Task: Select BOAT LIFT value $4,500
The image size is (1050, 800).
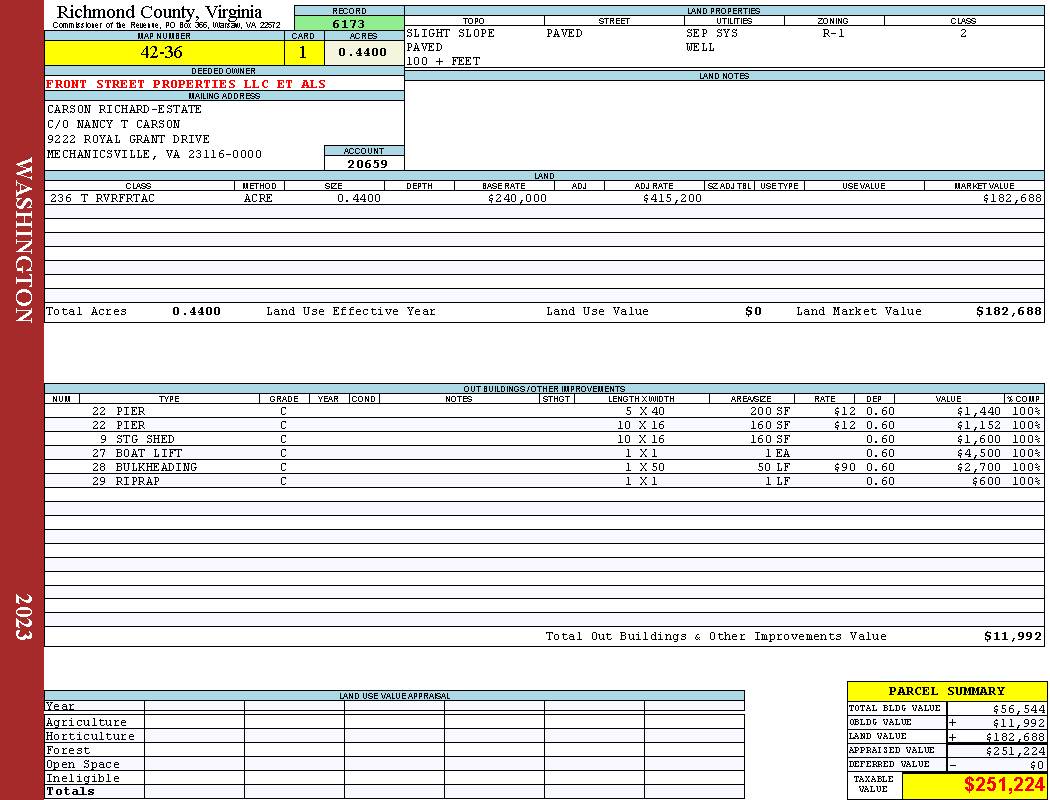Action: click(x=978, y=453)
